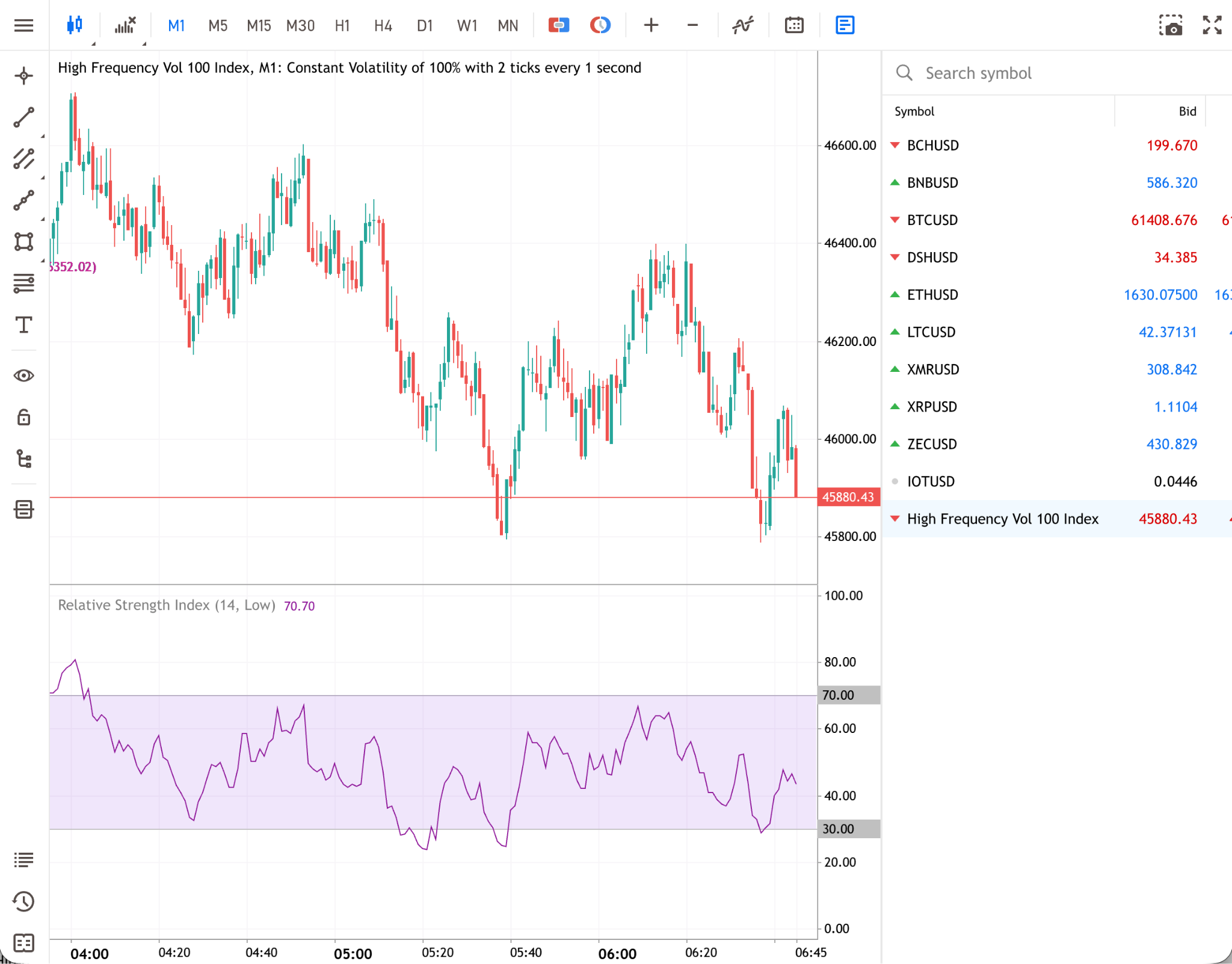This screenshot has width=1232, height=964.
Task: Select the XMRUSD symbol row
Action: [1057, 369]
